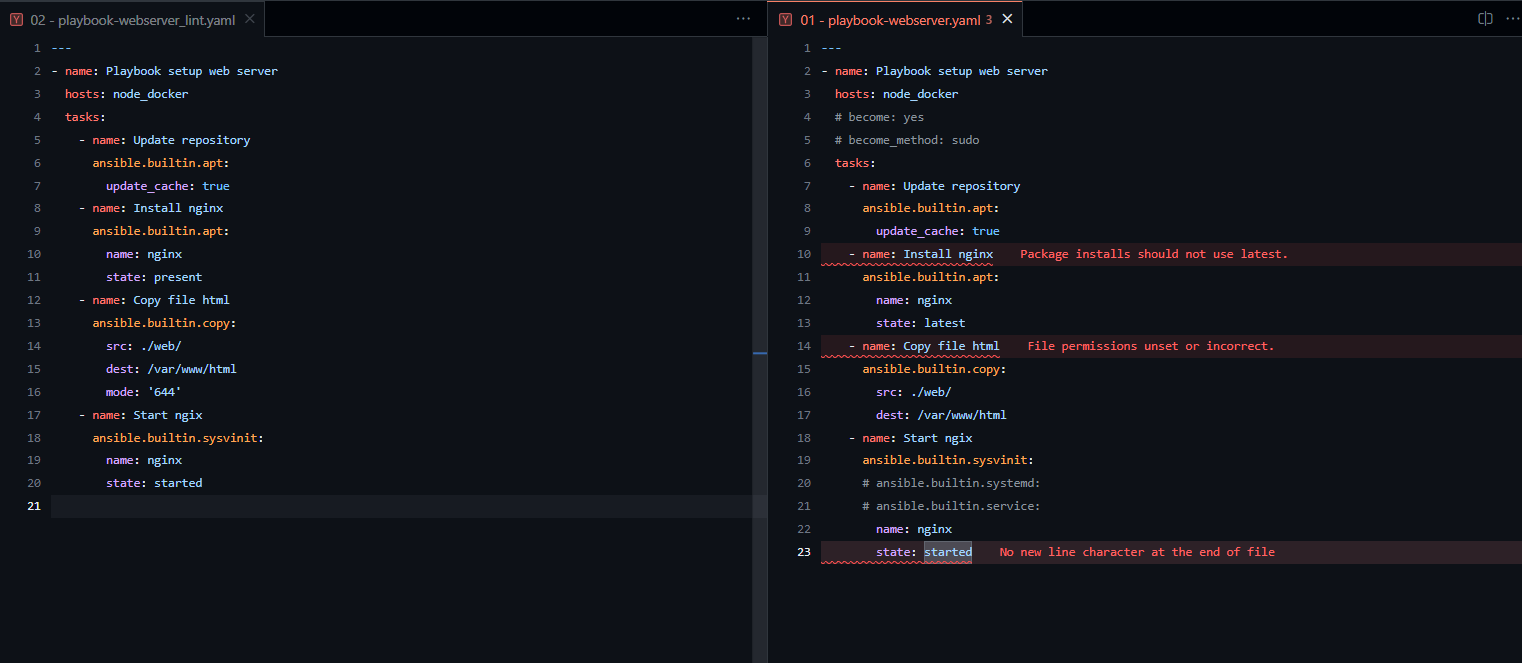Open More Actions menu for the playbook-webserver.yaml group

click(x=1512, y=18)
